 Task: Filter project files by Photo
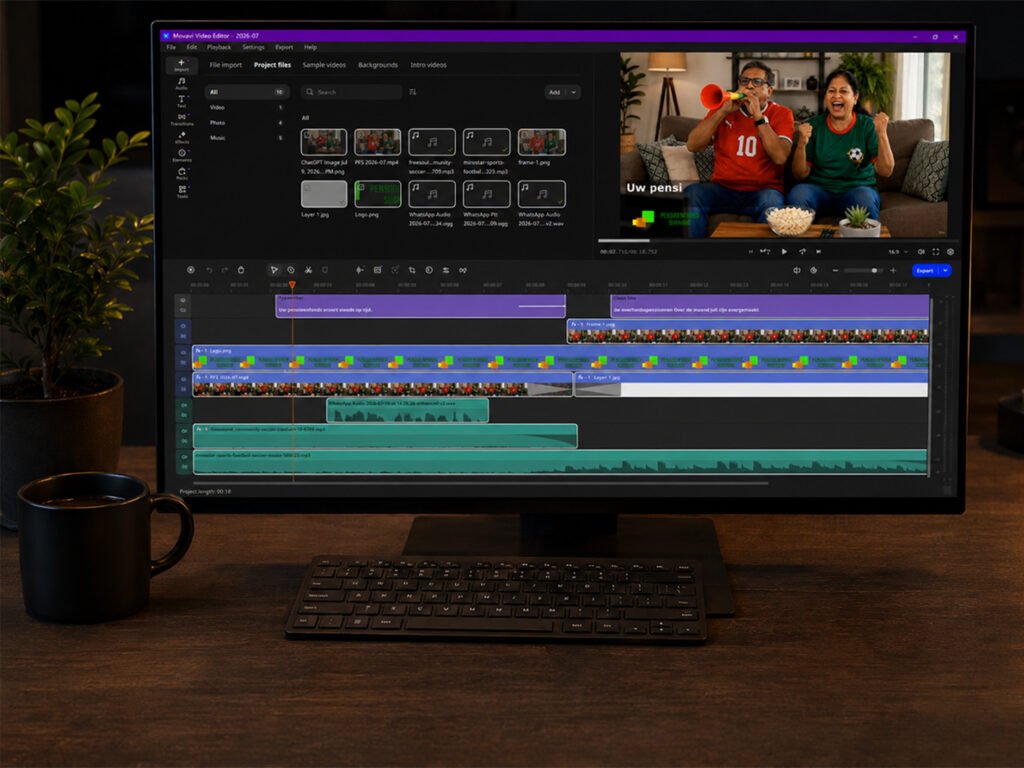tap(246, 123)
